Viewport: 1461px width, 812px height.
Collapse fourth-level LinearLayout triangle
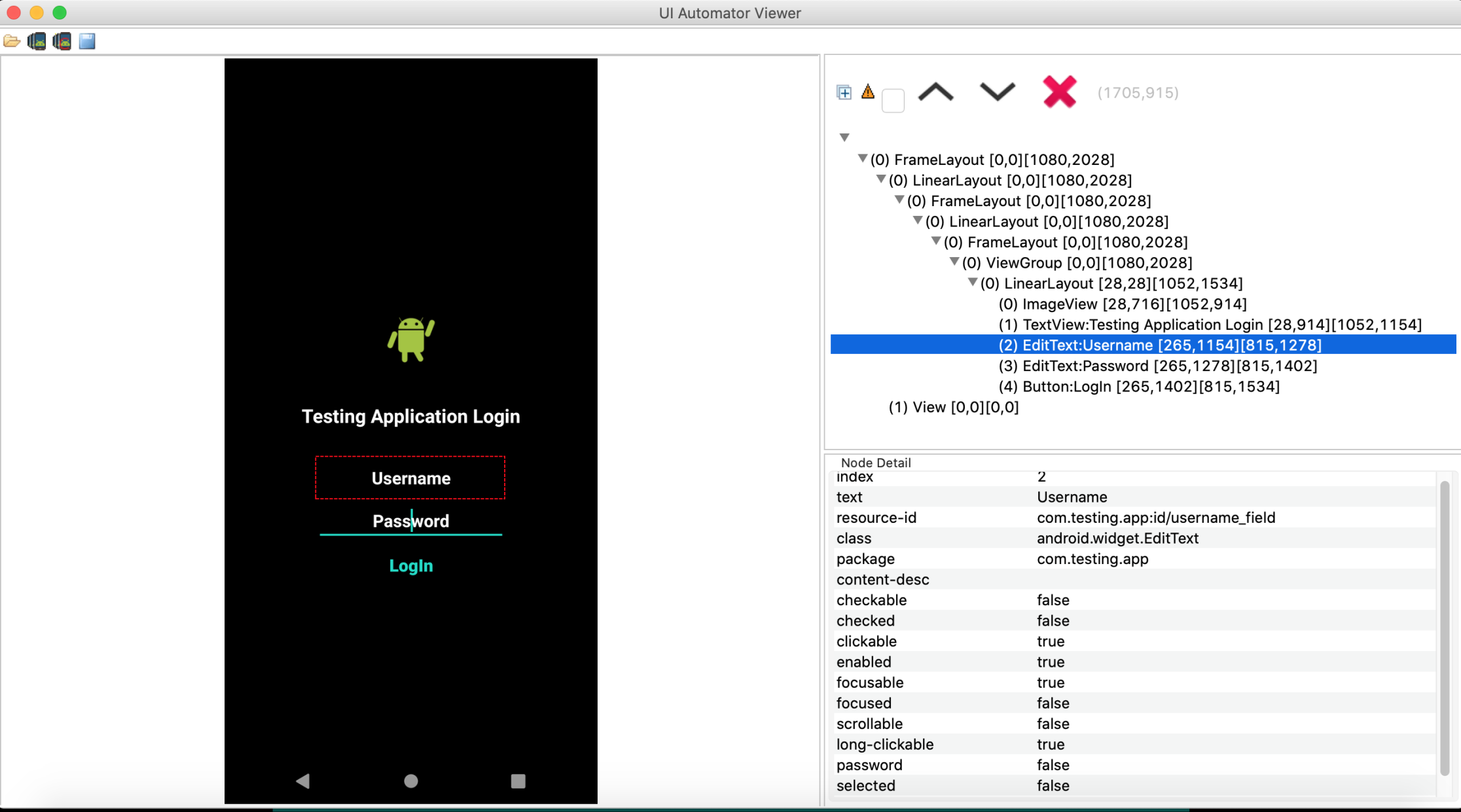pos(918,221)
